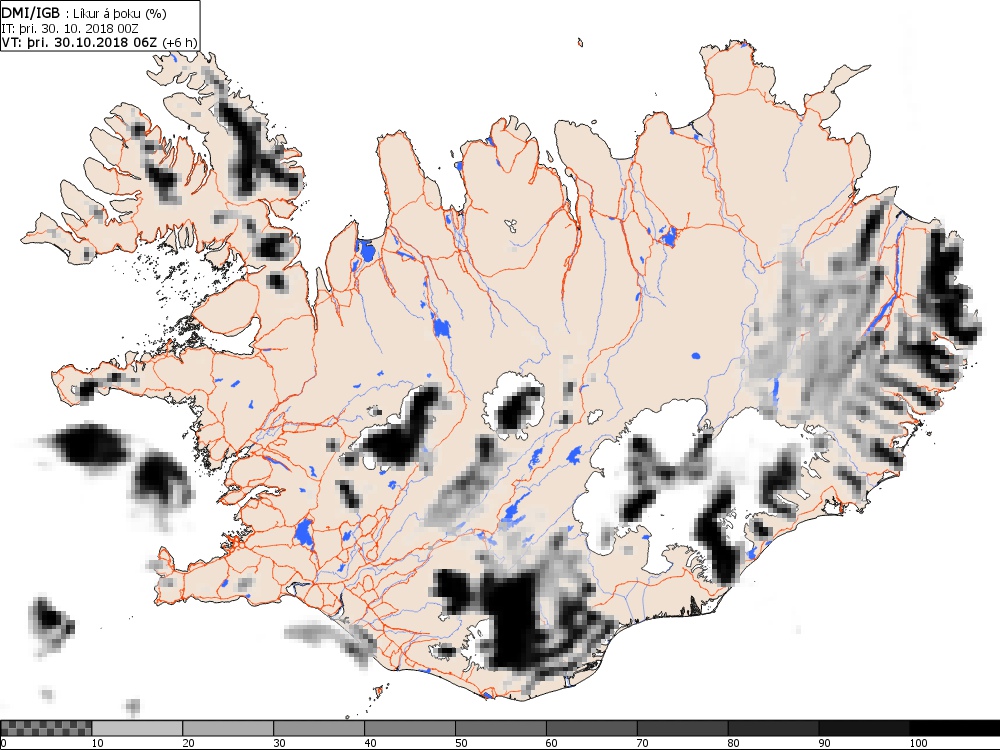The image size is (1000, 750).
Task: Select the 50–60 percent legend swatch
Action: coord(501,728)
